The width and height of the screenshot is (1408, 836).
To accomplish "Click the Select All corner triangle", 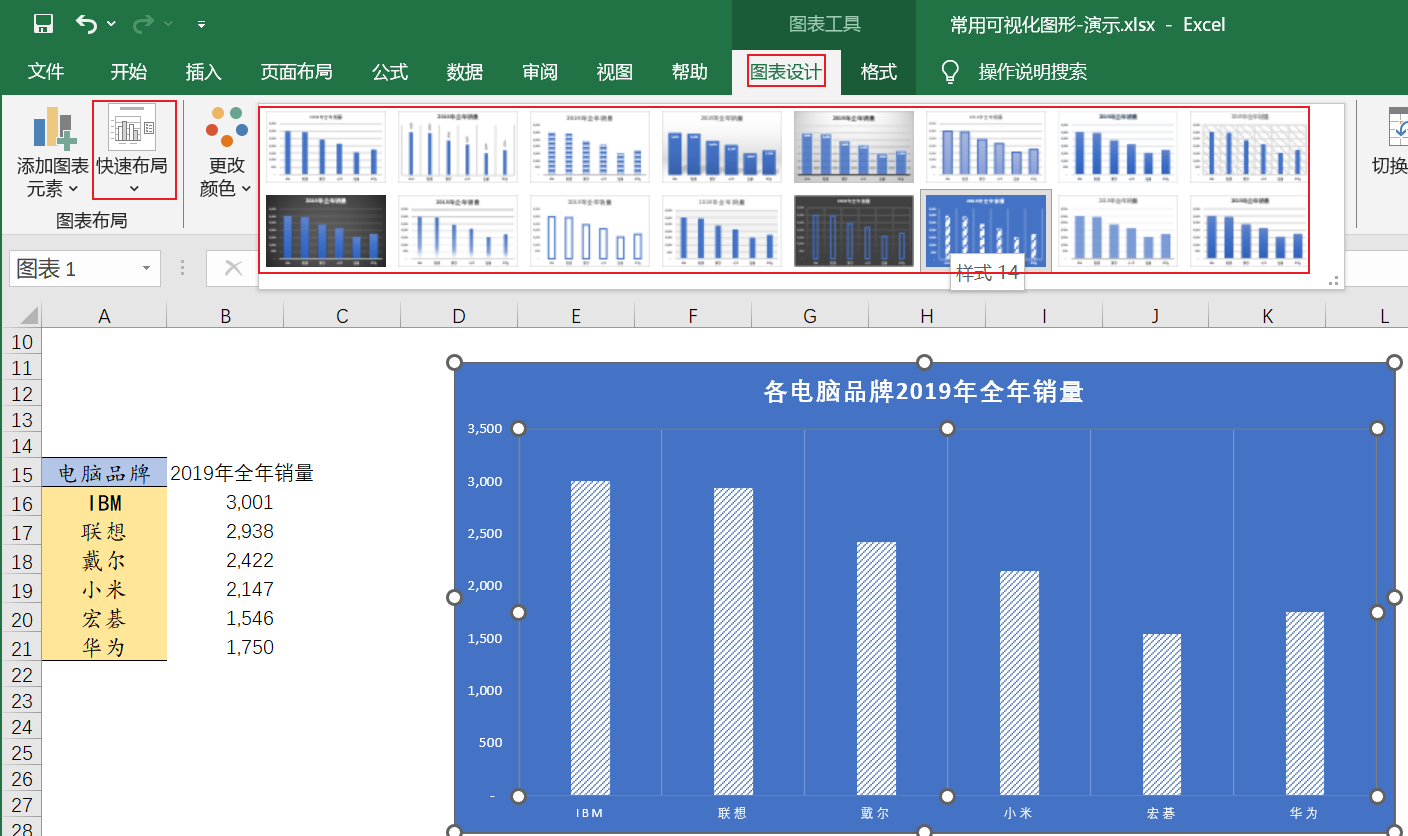I will pyautogui.click(x=28, y=316).
